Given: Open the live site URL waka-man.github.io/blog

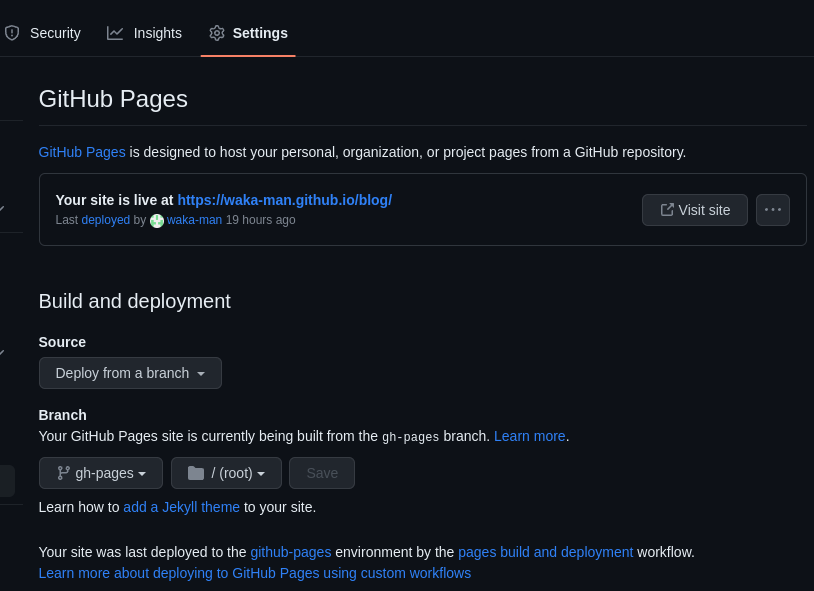Looking at the screenshot, I should [284, 200].
